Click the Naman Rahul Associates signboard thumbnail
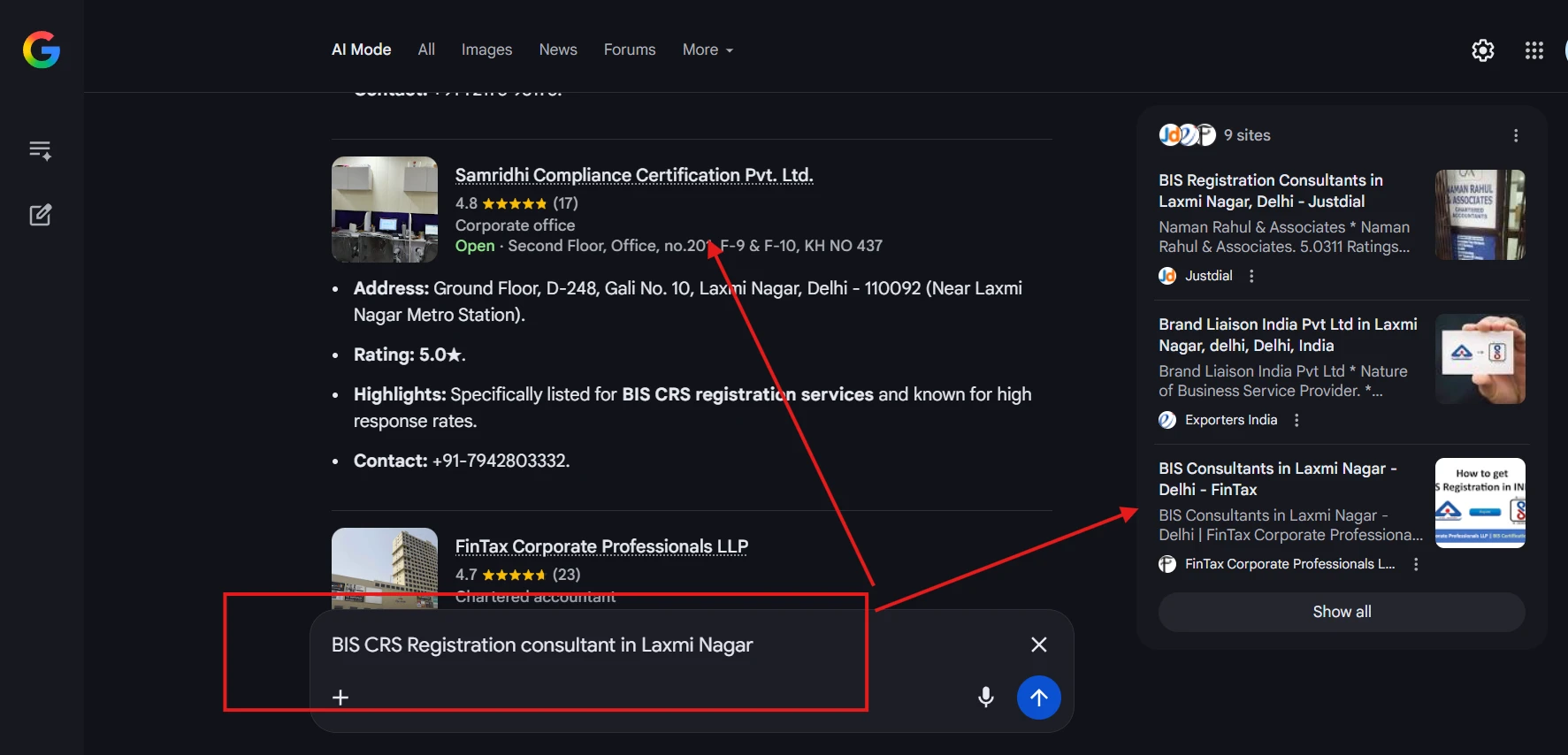The width and height of the screenshot is (1568, 755). pyautogui.click(x=1480, y=215)
